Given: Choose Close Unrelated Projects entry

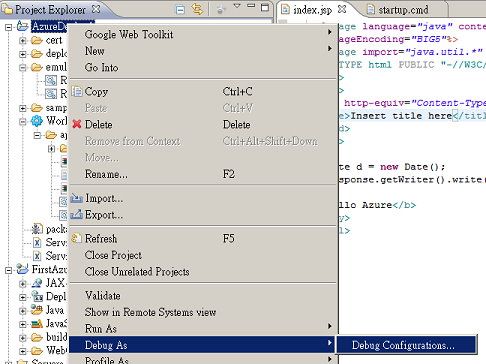Looking at the screenshot, I should (x=203, y=272).
